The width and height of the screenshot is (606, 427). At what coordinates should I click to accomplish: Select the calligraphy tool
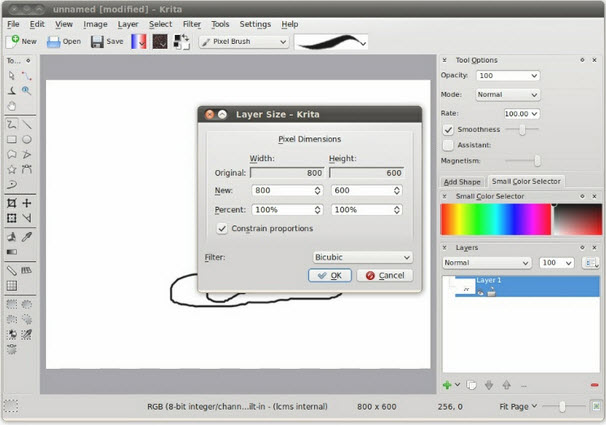(x=12, y=91)
